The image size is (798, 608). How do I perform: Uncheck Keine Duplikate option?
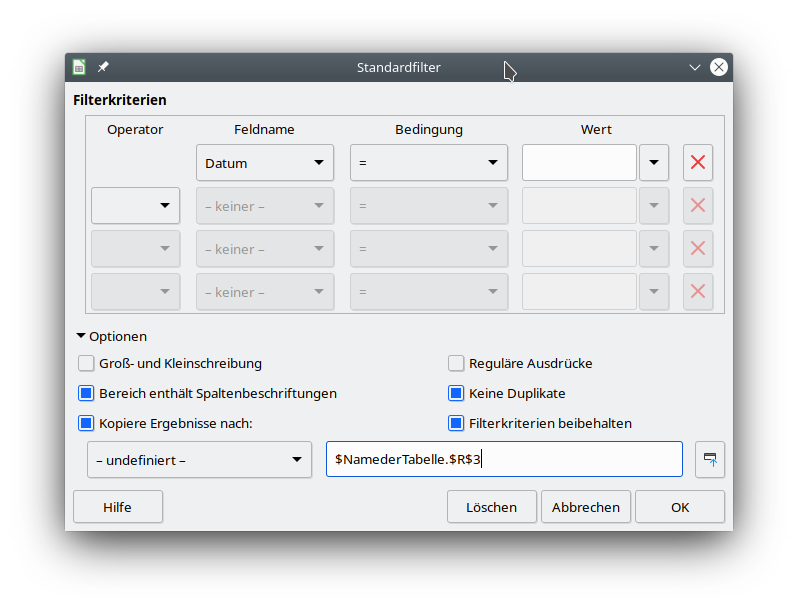[x=456, y=393]
